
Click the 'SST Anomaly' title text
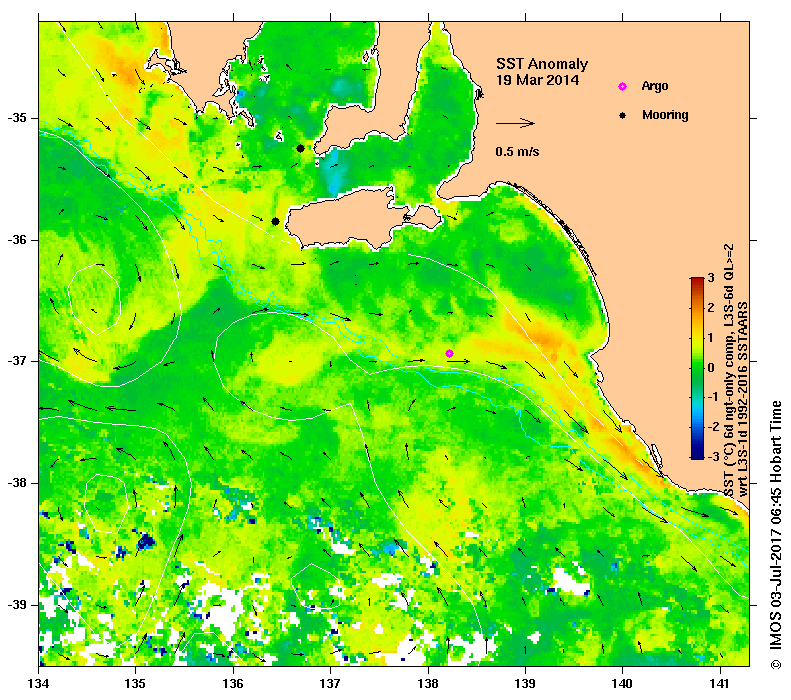(542, 64)
